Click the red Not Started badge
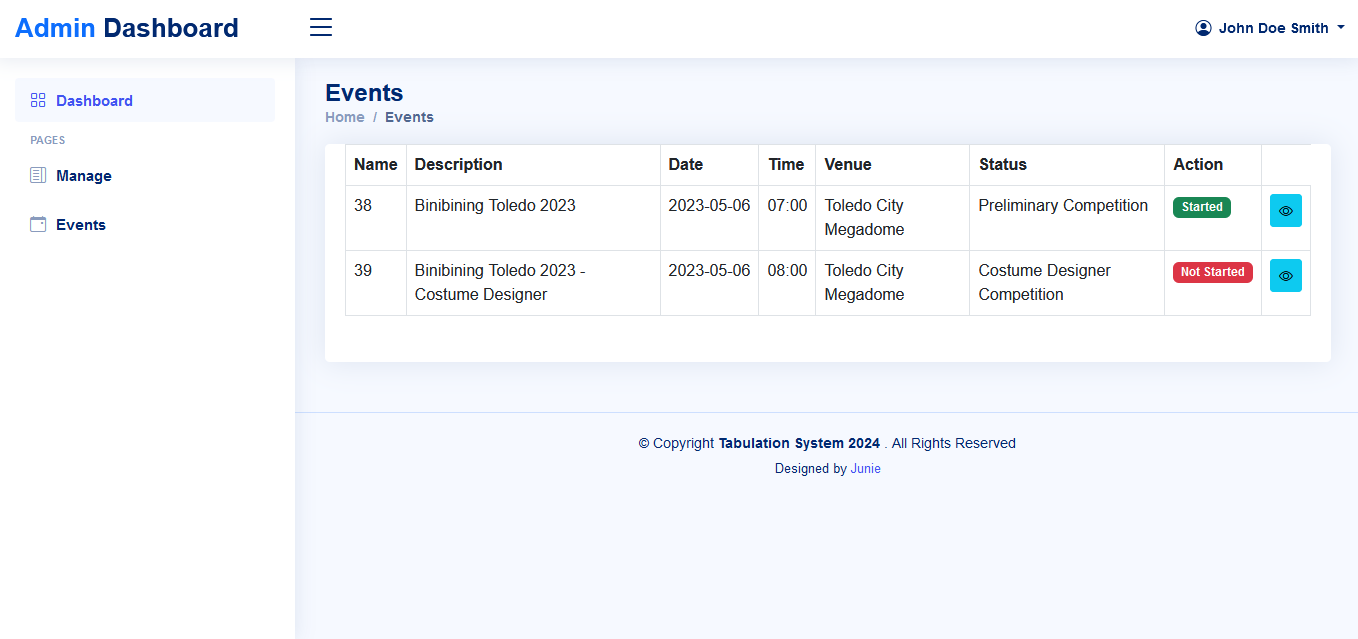 pos(1212,272)
